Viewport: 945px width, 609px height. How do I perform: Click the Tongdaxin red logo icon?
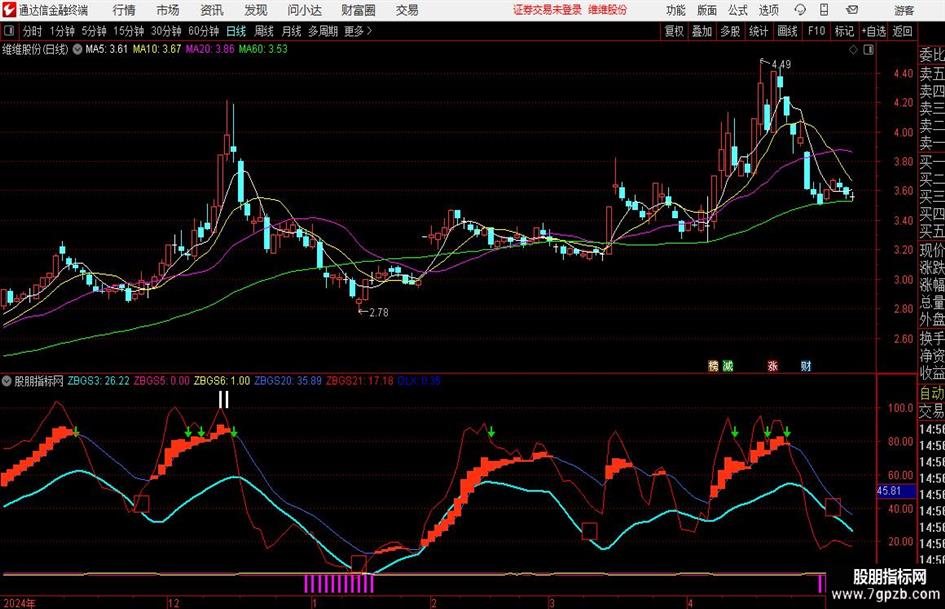[8, 10]
